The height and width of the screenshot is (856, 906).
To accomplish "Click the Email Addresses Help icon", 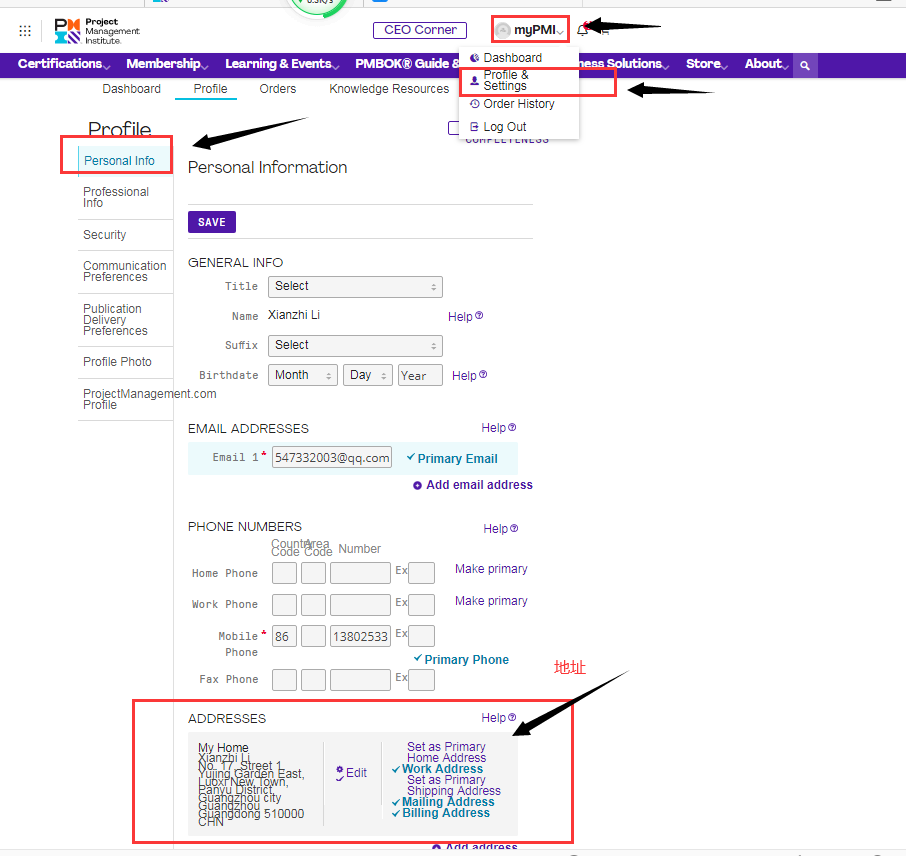I will [x=512, y=427].
